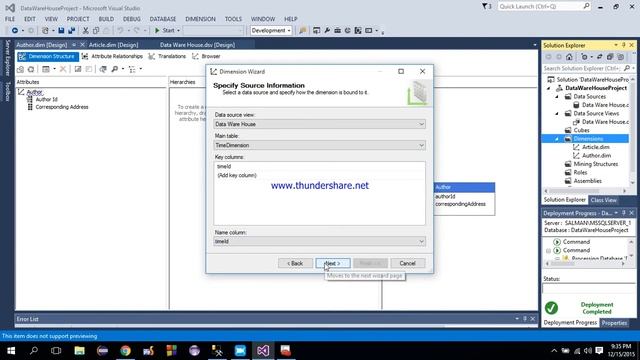Select Roles folder in Solution Explorer
The width and height of the screenshot is (640, 360).
pyautogui.click(x=580, y=173)
